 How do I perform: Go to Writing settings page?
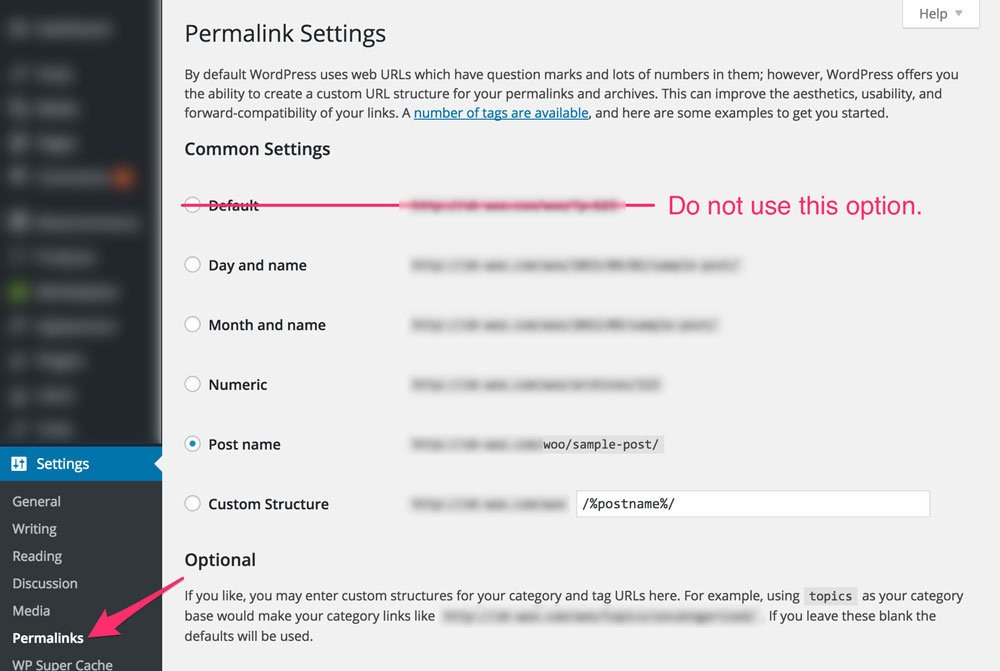[x=34, y=529]
